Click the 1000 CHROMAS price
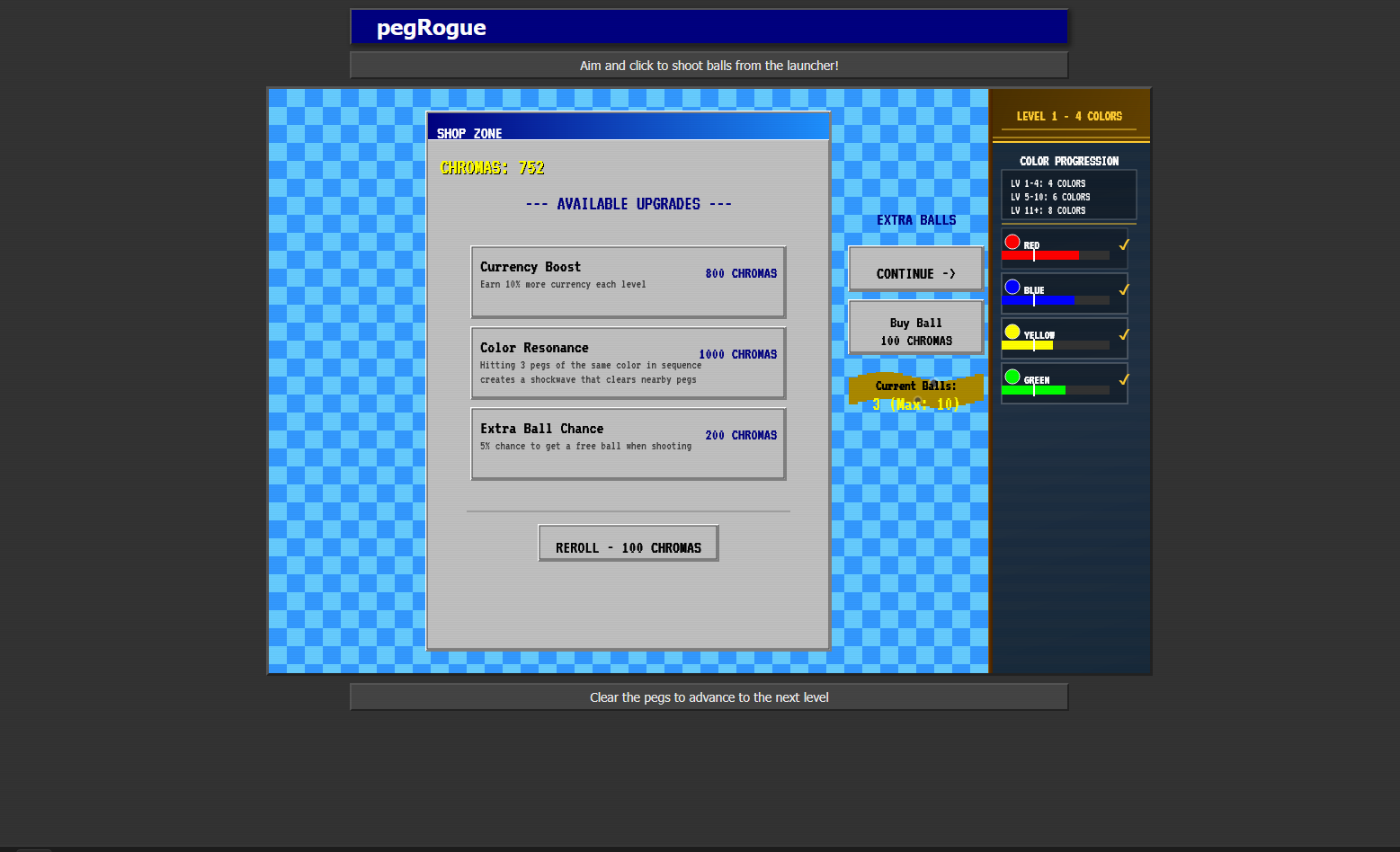This screenshot has width=1400, height=852. (x=737, y=354)
